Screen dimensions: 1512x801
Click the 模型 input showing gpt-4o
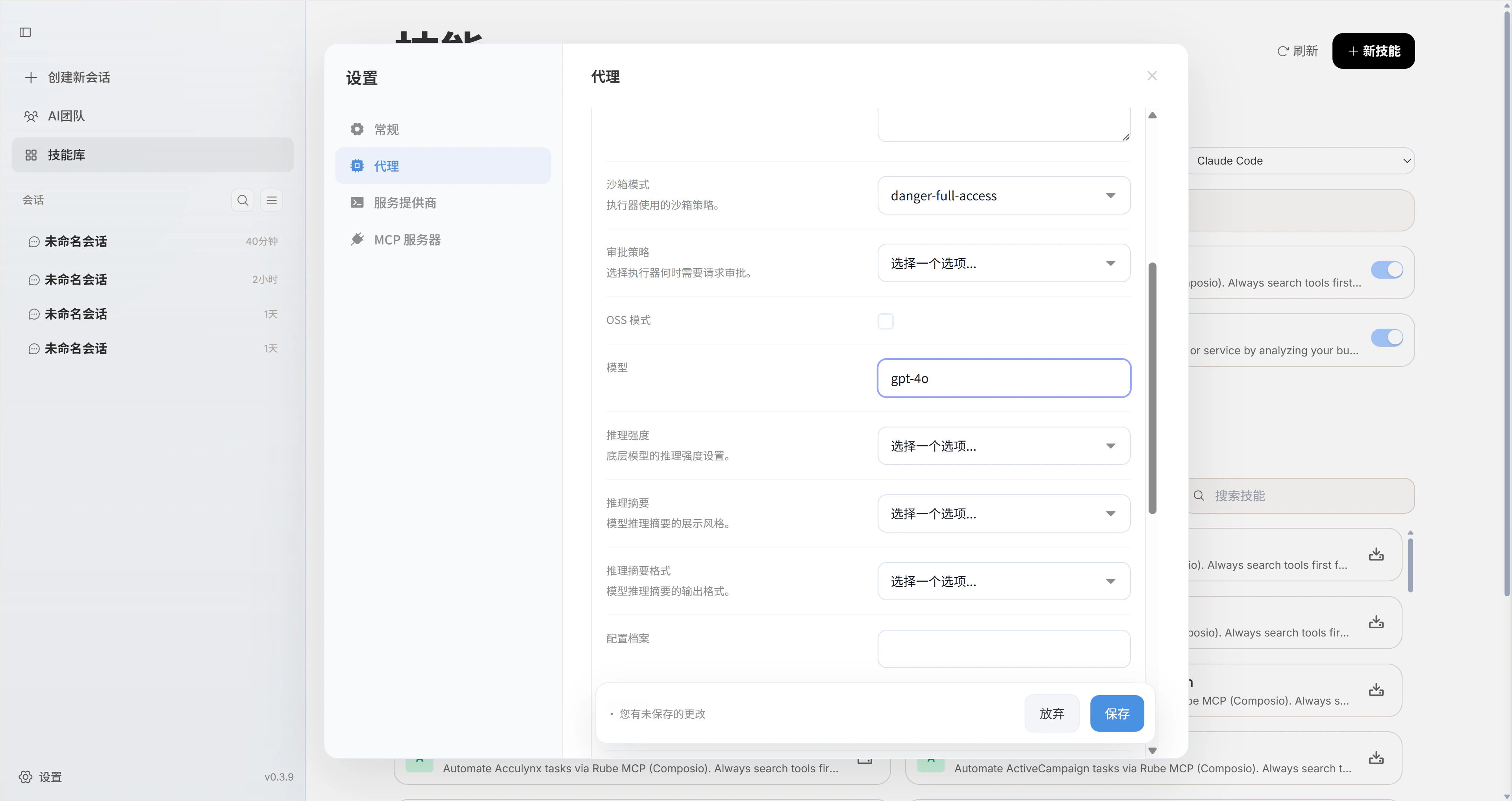(1003, 378)
